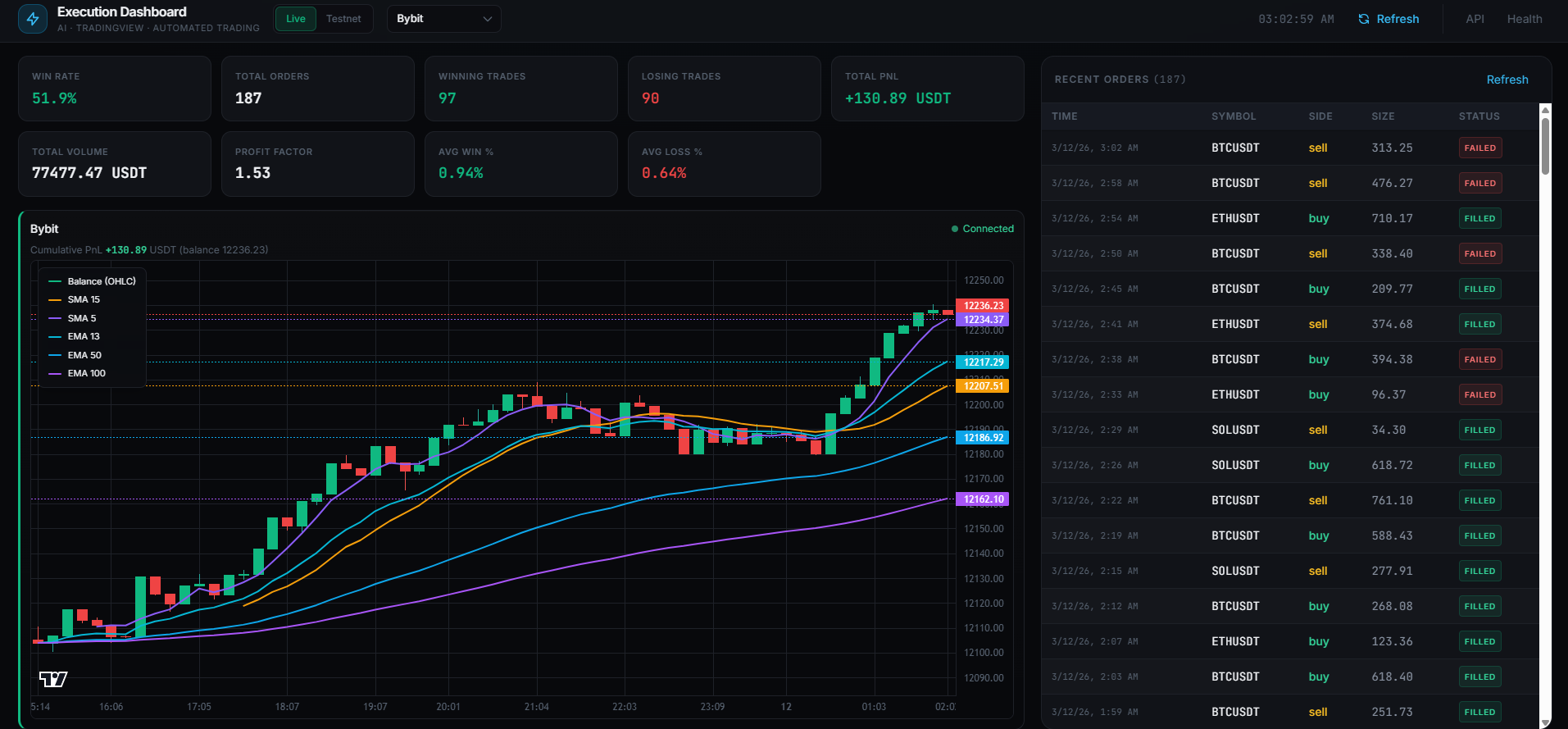Screen dimensions: 1568x729
Task: Click the EMA 100 purple legend swatch
Action: coord(55,373)
